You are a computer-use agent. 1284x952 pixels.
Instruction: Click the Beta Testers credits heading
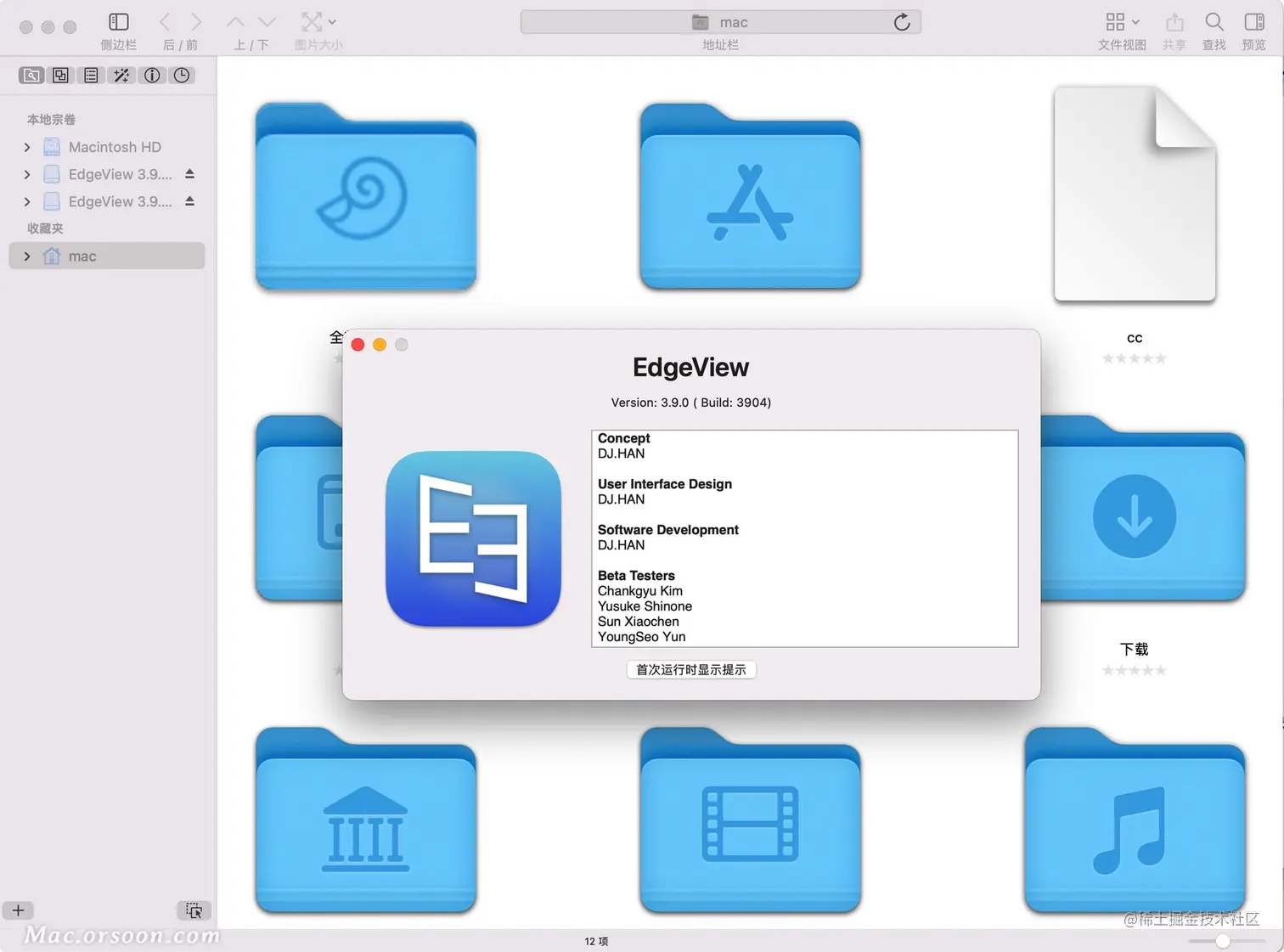(636, 576)
